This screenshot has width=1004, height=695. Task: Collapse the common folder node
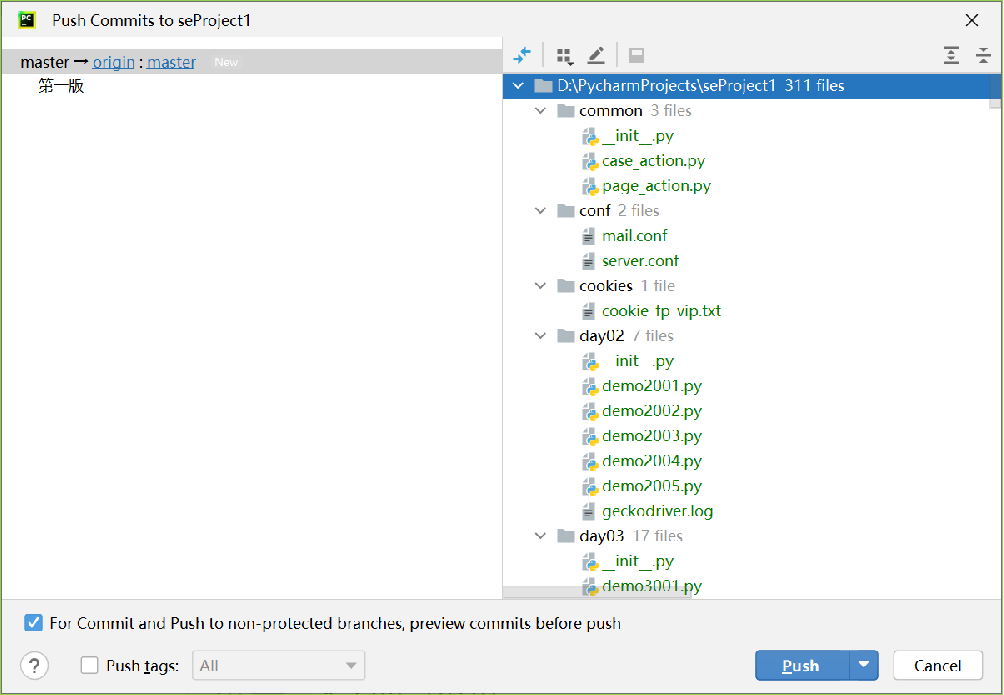coord(541,111)
